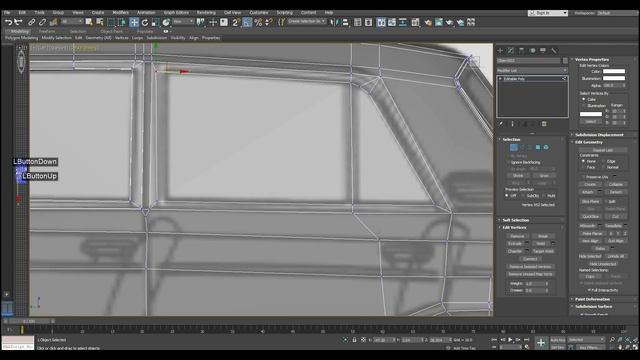Click the Collapse button in Edit Geometry

point(616,184)
